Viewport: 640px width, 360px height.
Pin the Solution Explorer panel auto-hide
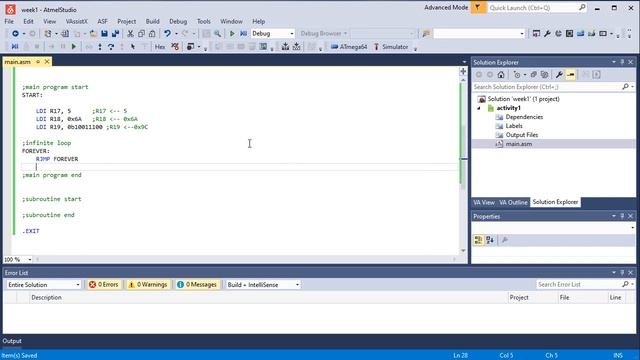pos(622,62)
